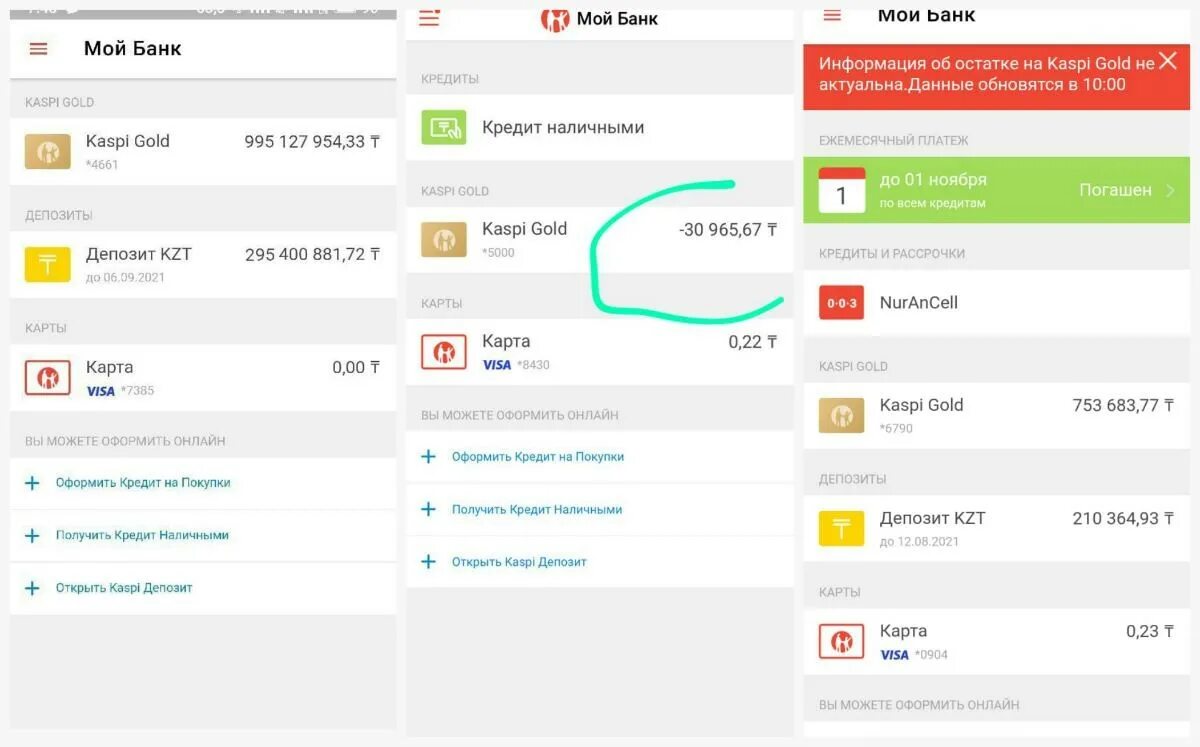Tap ДЕПОЗИТЫ section header in left screen

59,215
